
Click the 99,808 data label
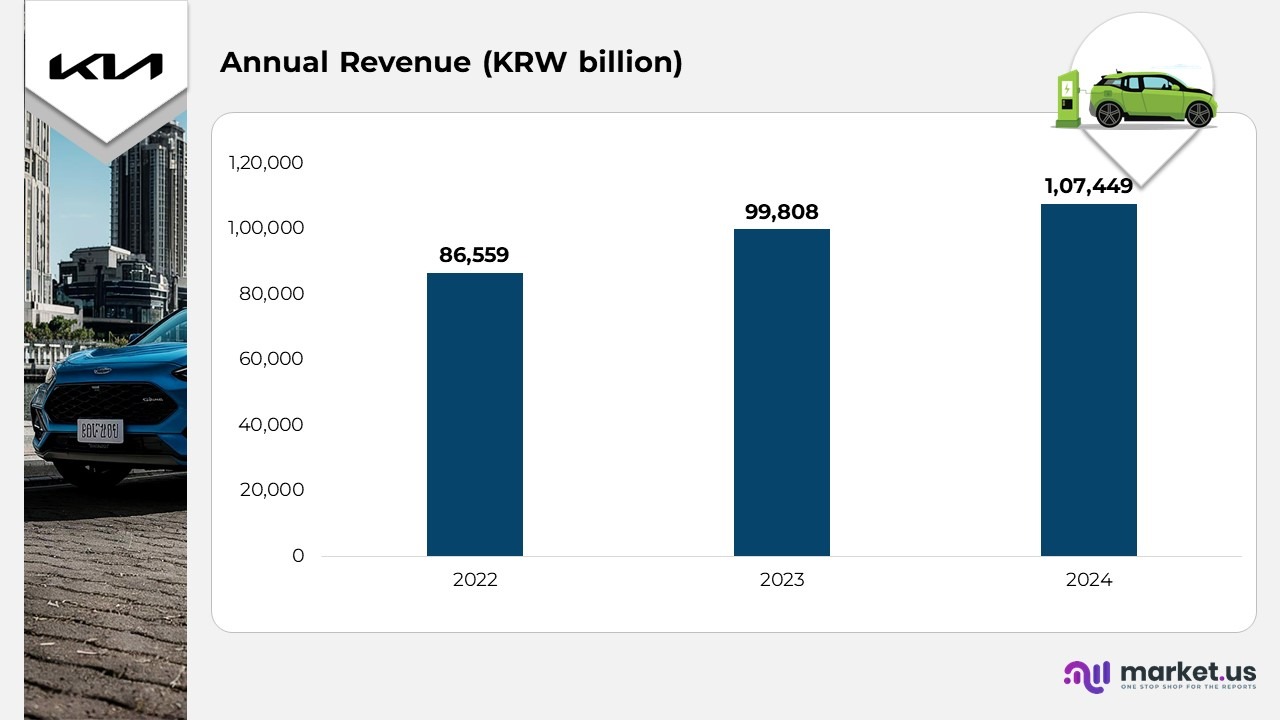point(782,212)
